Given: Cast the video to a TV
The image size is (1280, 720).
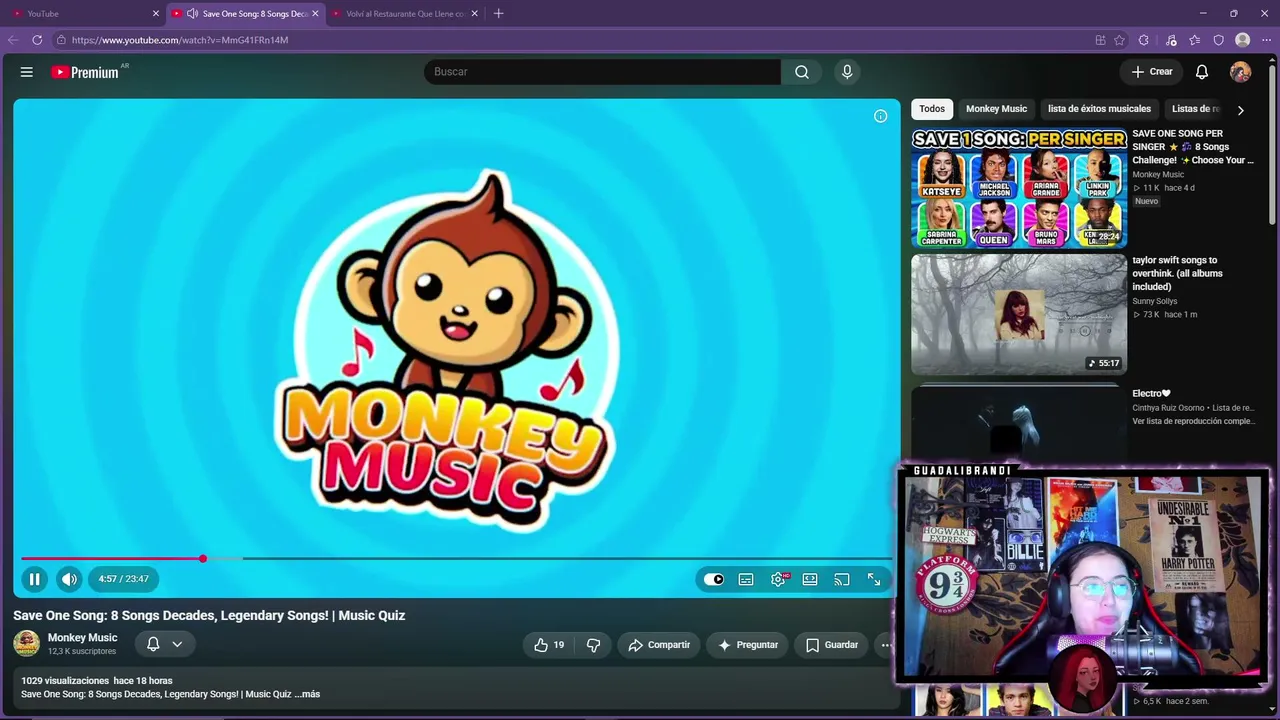Looking at the screenshot, I should (842, 579).
